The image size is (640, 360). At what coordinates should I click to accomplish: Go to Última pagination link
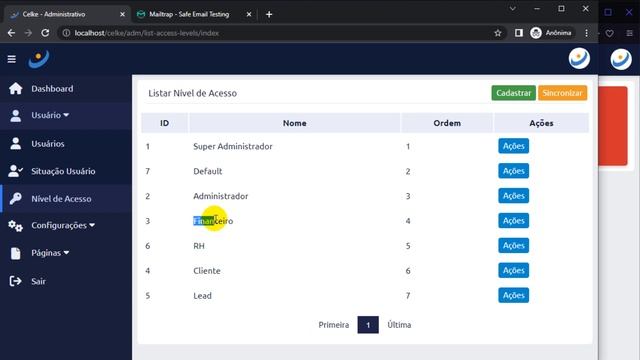click(399, 325)
